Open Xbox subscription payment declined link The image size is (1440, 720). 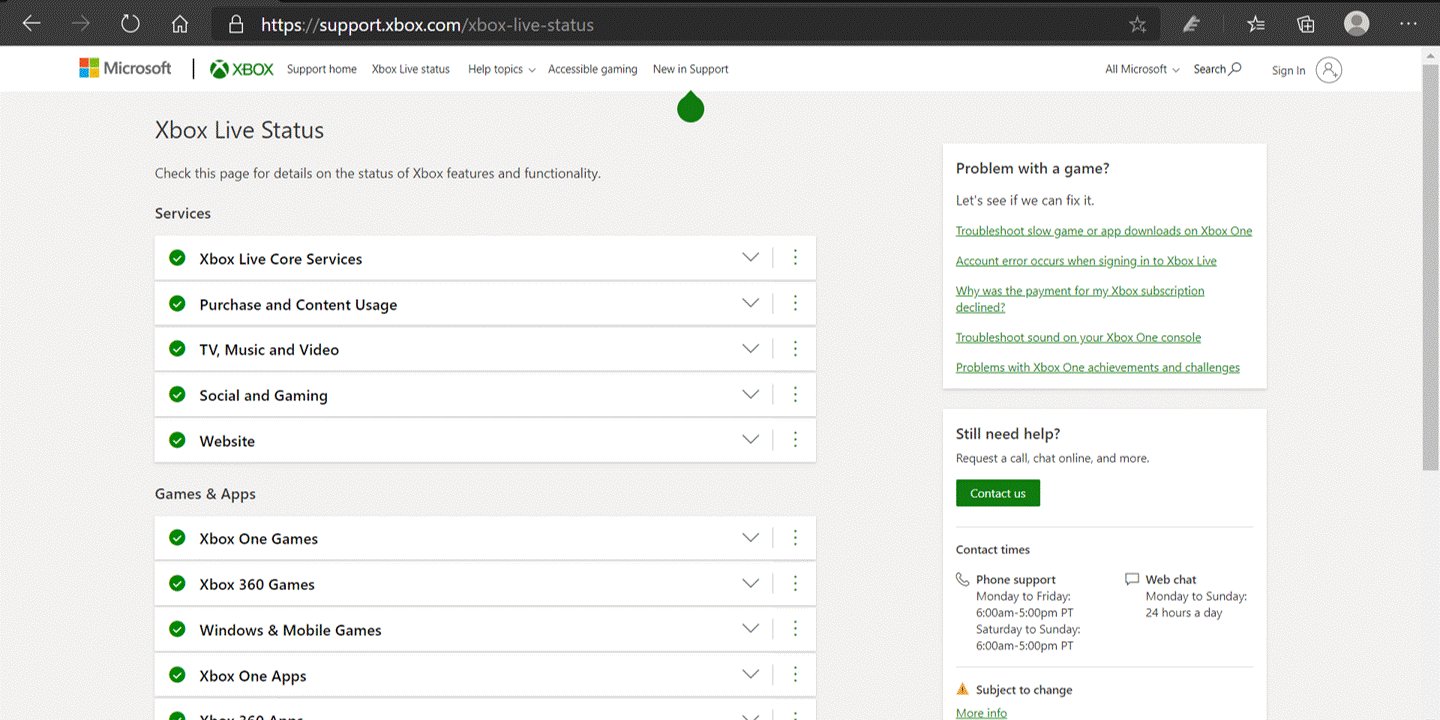(x=1080, y=299)
